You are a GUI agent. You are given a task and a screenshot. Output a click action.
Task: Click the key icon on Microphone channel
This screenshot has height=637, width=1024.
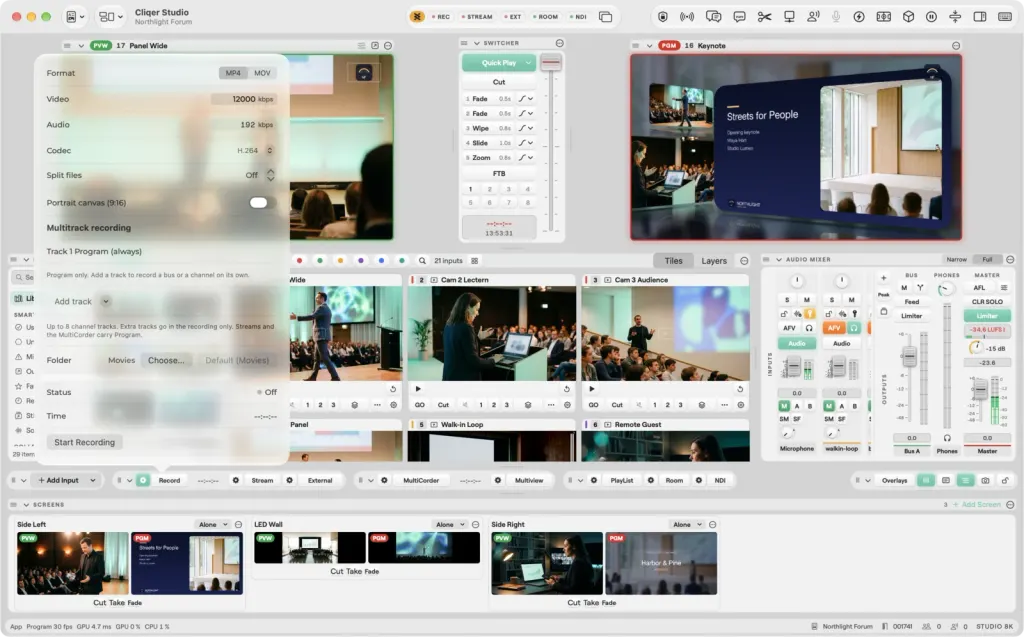tap(809, 314)
